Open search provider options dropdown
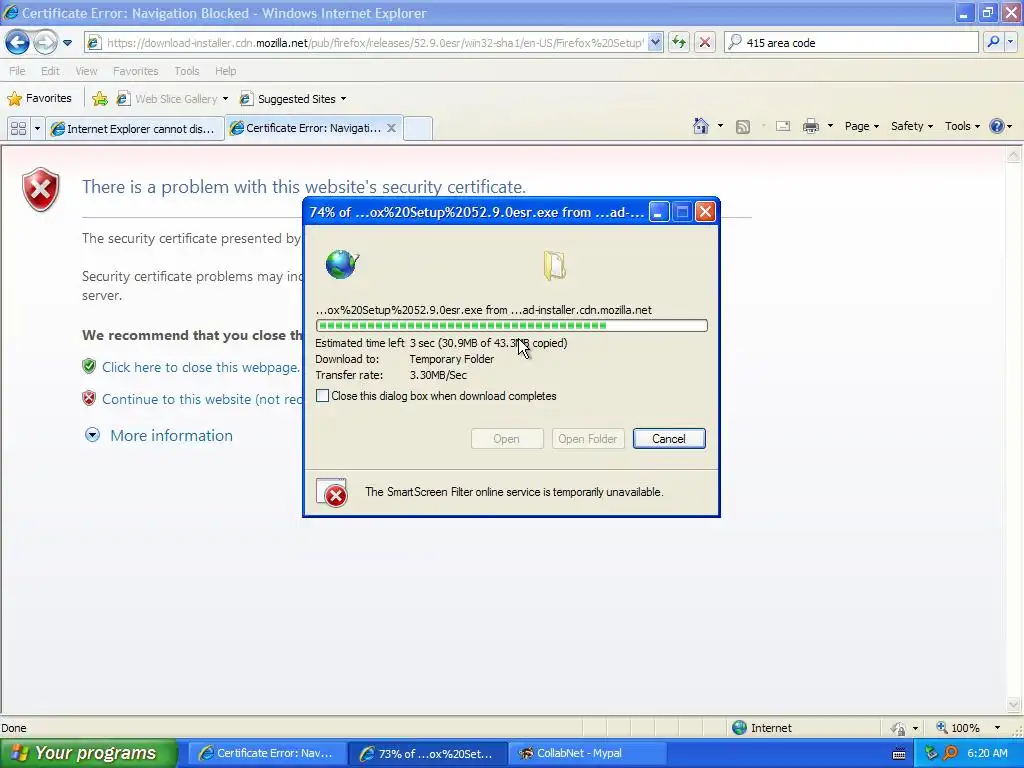1024x768 pixels. [x=1011, y=42]
